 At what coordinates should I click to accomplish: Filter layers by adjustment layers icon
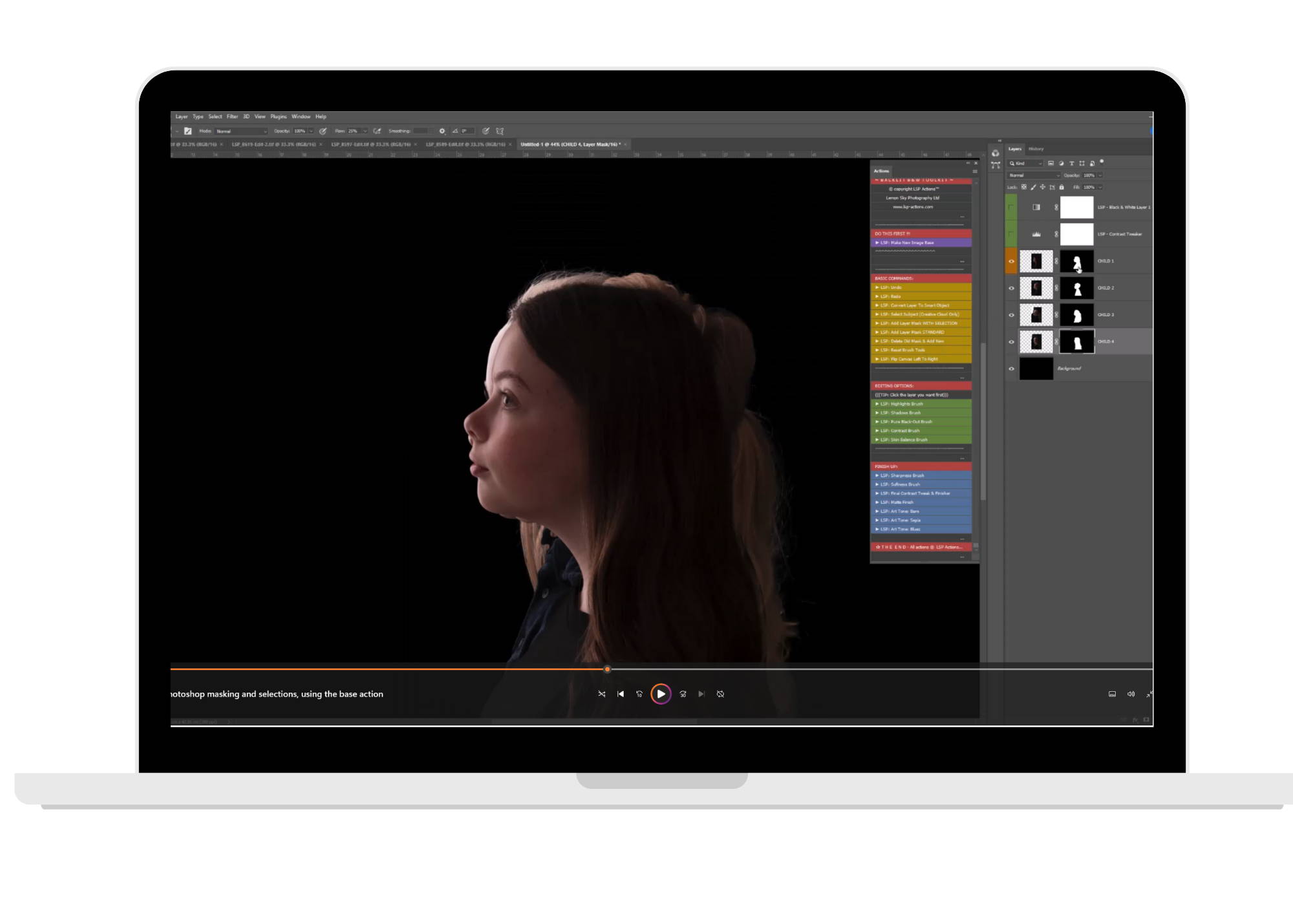pyautogui.click(x=1061, y=164)
